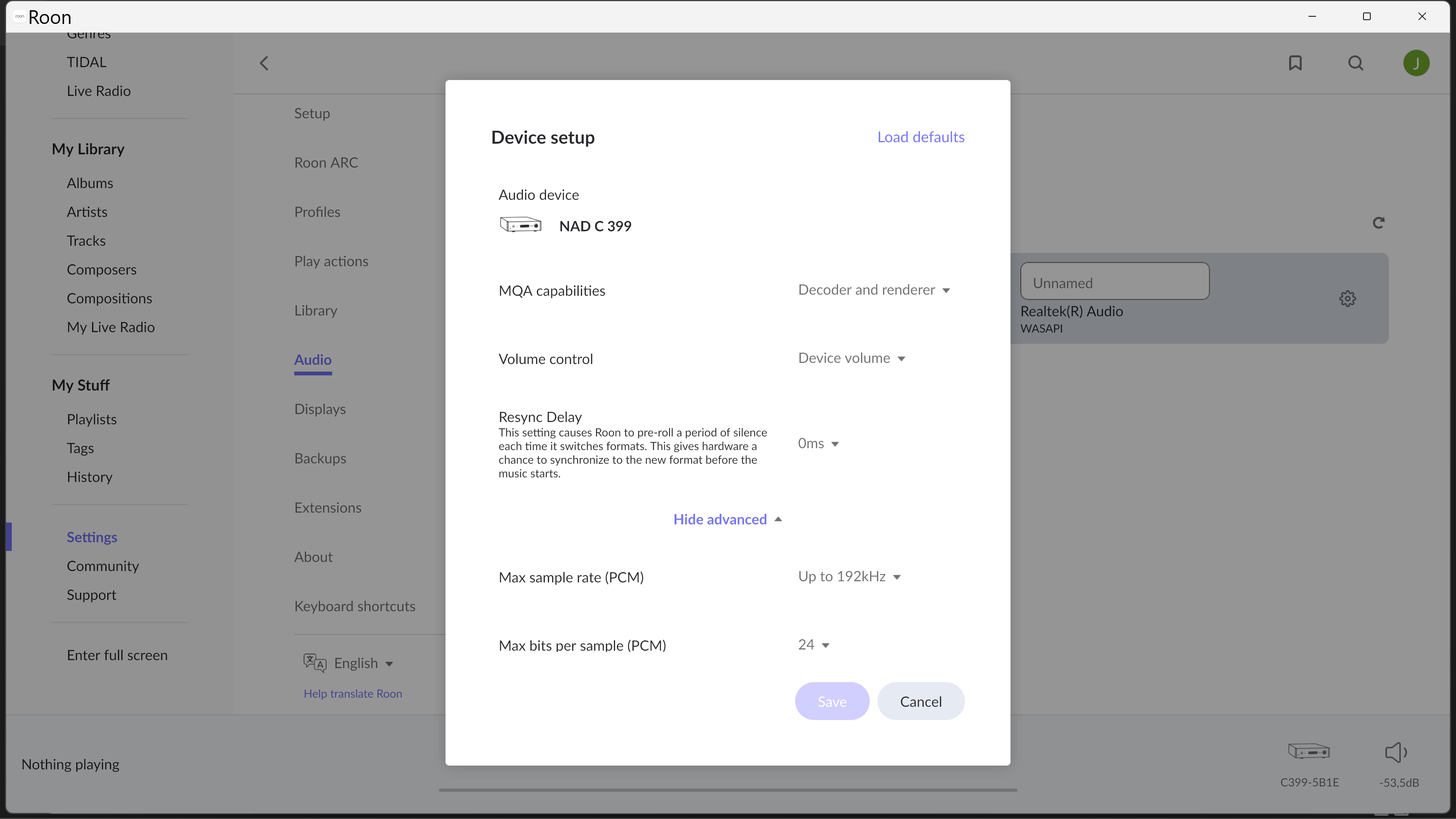Viewport: 1456px width, 819px height.
Task: Open the Library settings tab
Action: tap(315, 310)
